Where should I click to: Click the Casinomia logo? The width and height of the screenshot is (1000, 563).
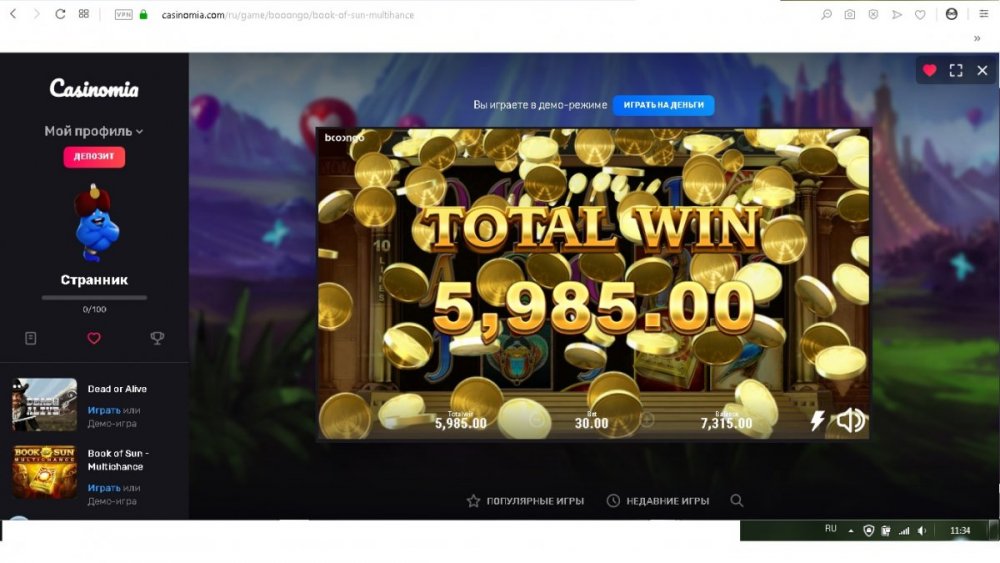pyautogui.click(x=94, y=89)
